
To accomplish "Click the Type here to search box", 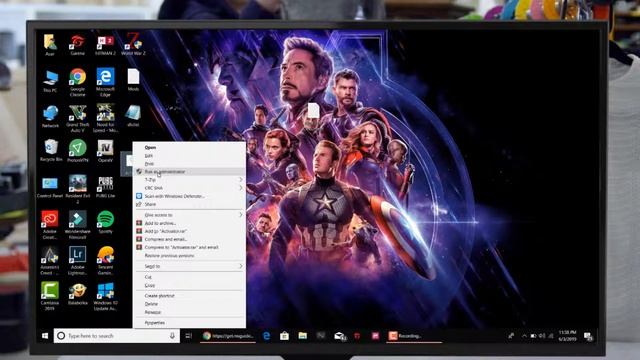I will pyautogui.click(x=117, y=336).
